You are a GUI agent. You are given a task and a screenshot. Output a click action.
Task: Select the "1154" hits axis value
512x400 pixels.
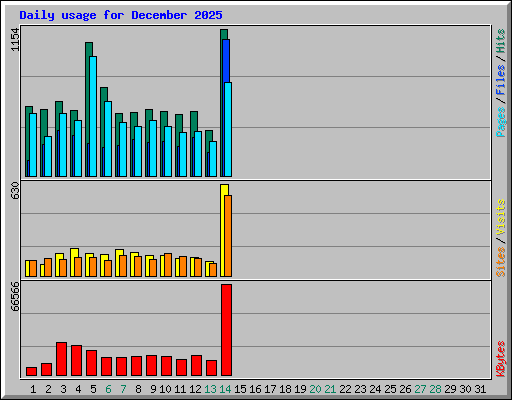(x=15, y=40)
